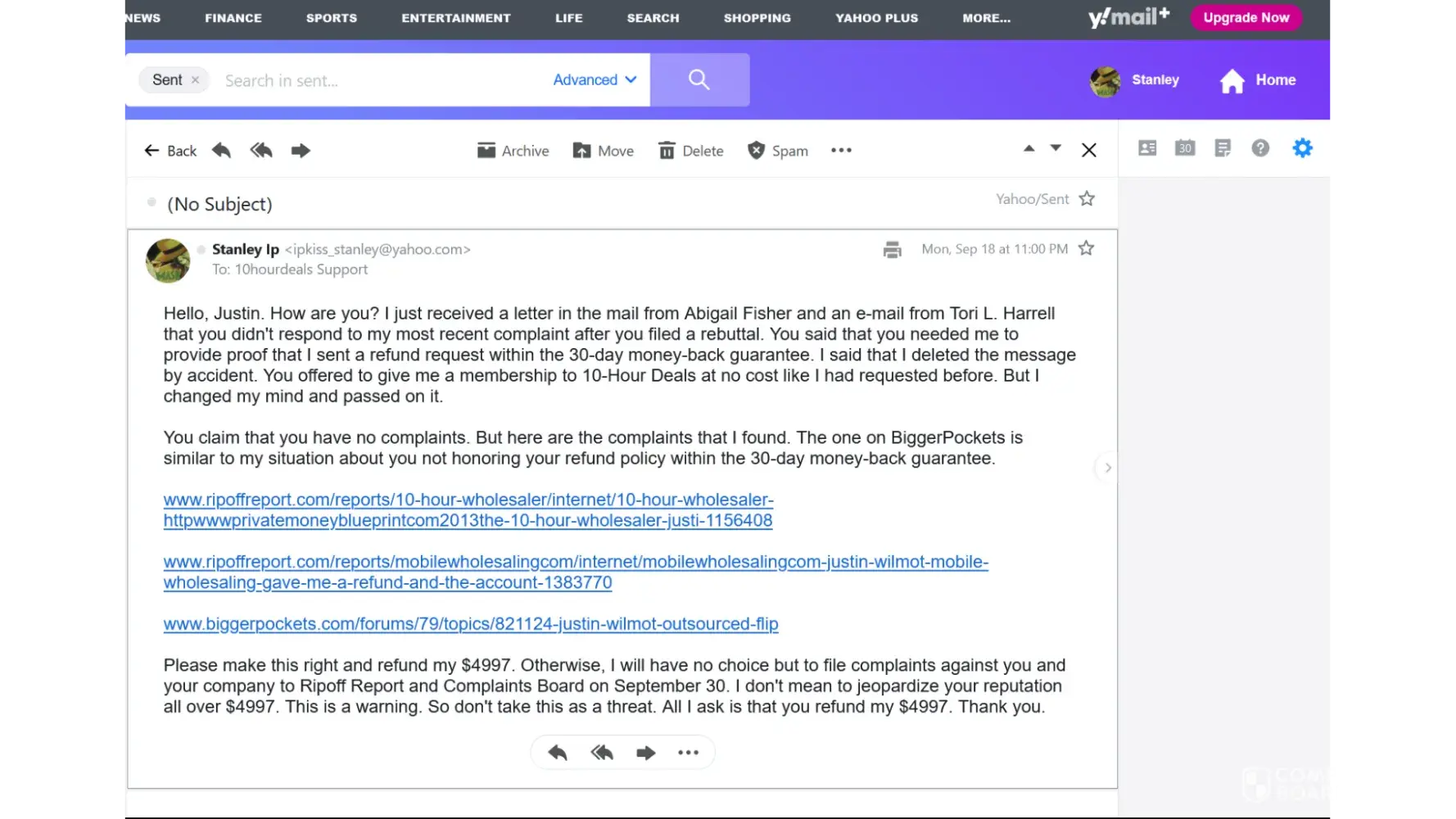Go to previous message with up arrow
Screen dimensions: 1456x819
coord(1029,148)
